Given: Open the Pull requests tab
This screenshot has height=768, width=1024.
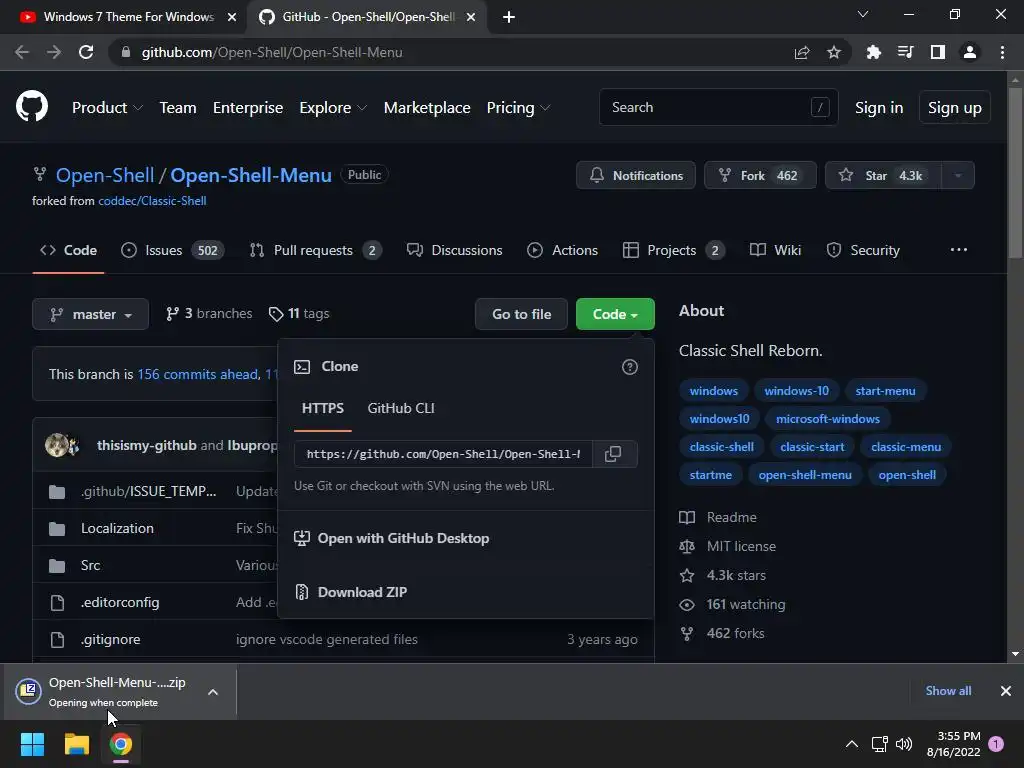Looking at the screenshot, I should click(x=316, y=250).
